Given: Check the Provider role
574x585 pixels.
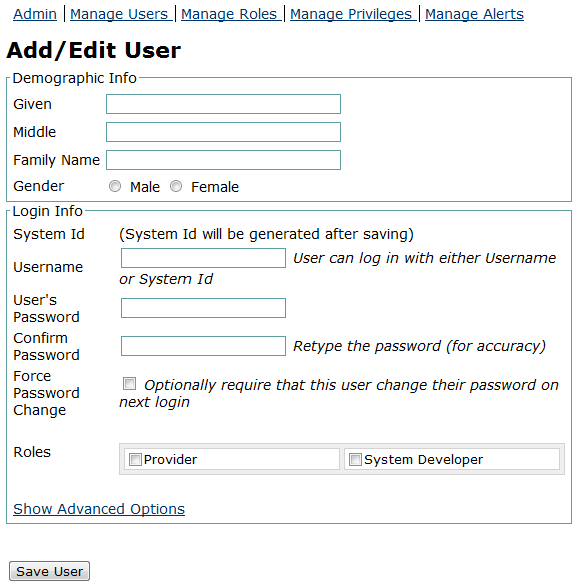Looking at the screenshot, I should pyautogui.click(x=135, y=459).
